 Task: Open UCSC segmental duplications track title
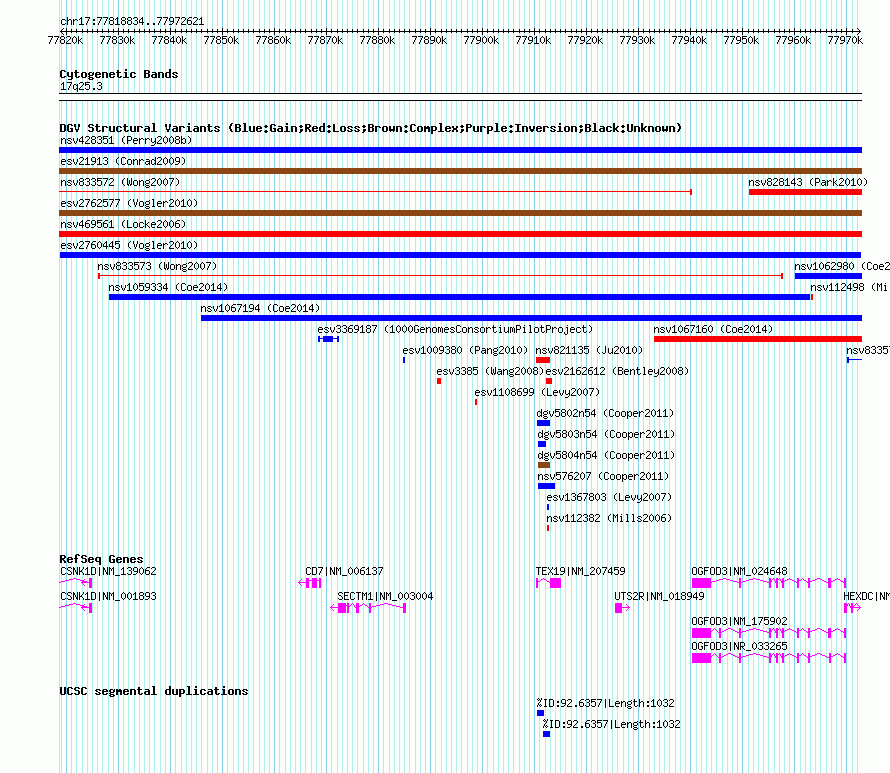pyautogui.click(x=154, y=691)
